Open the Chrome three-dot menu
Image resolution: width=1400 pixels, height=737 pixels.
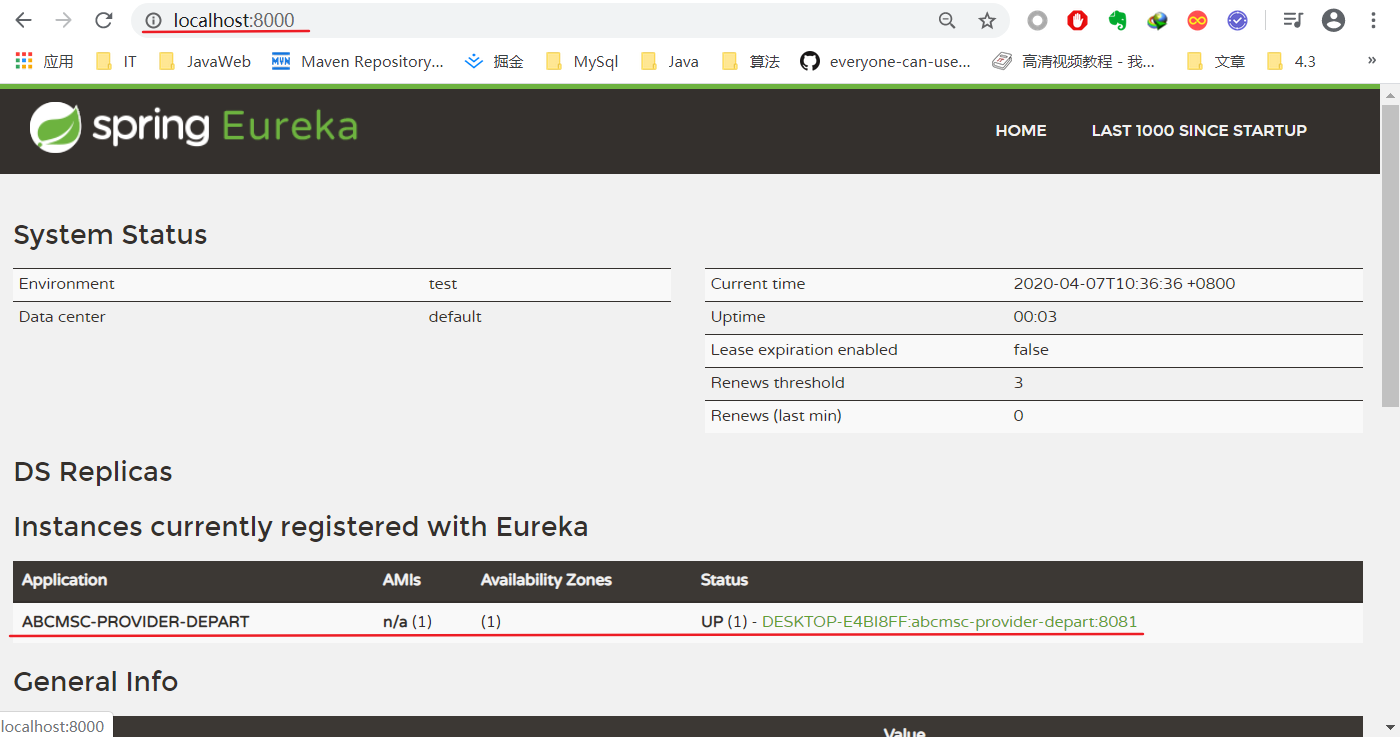1374,20
